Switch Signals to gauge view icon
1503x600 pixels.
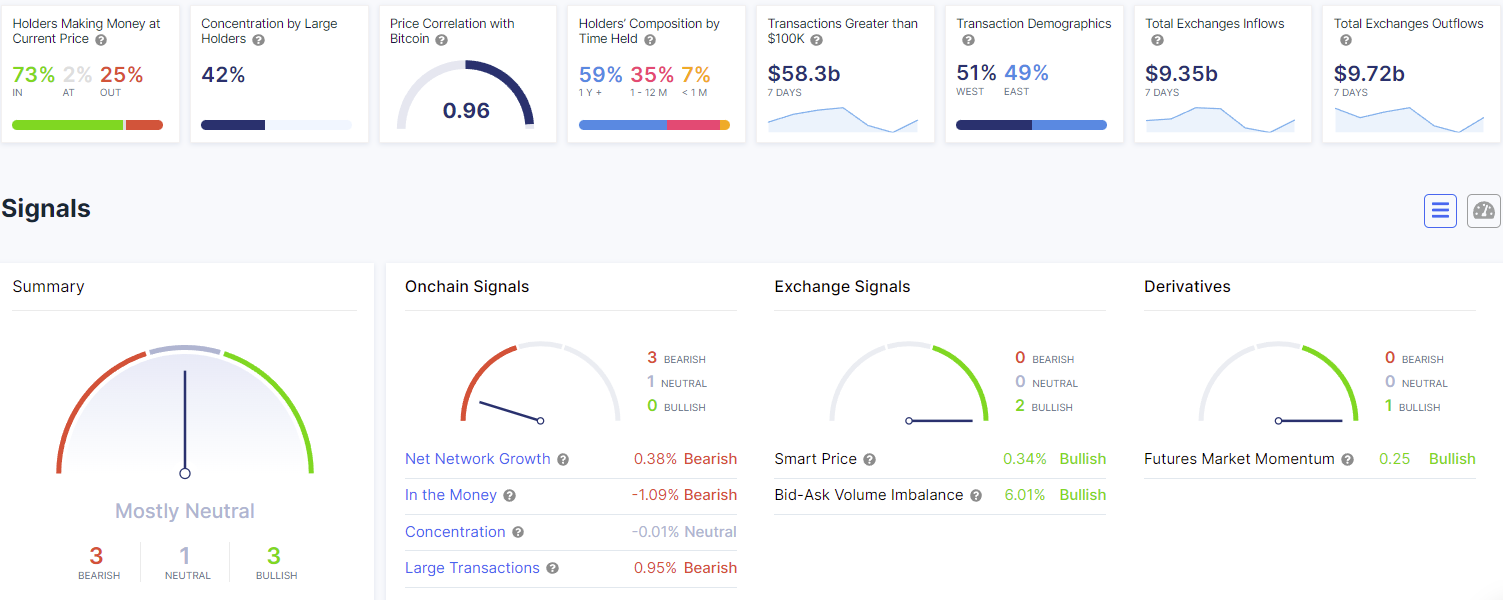click(x=1484, y=210)
